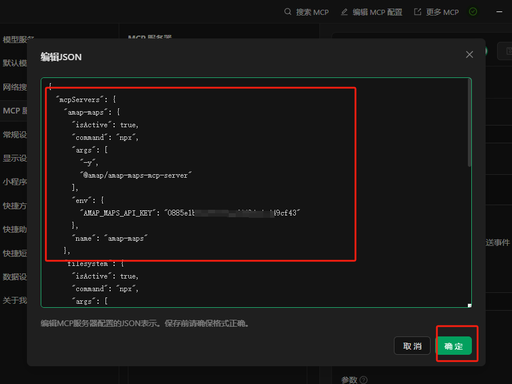Click the pencil edit icon

click(344, 12)
